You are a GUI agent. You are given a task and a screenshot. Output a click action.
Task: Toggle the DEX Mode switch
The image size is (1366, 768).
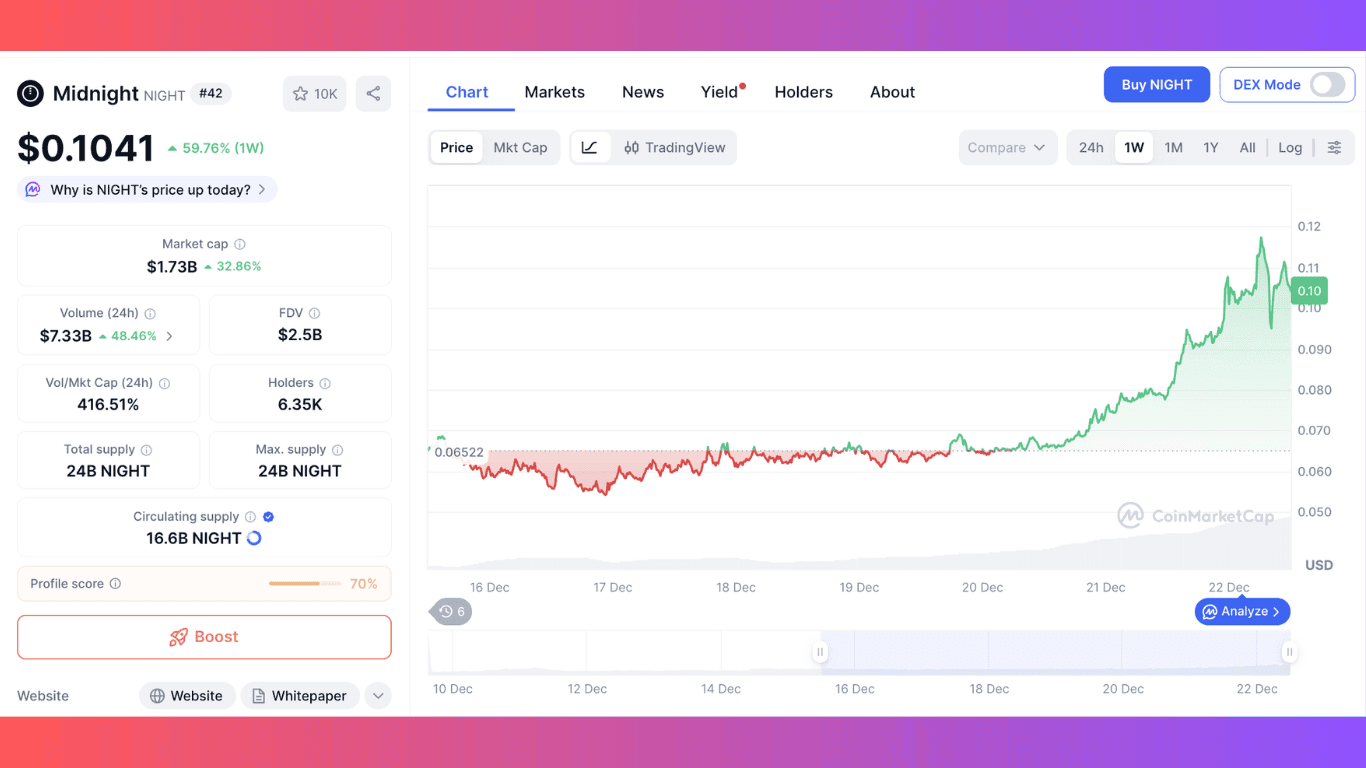[x=1328, y=85]
